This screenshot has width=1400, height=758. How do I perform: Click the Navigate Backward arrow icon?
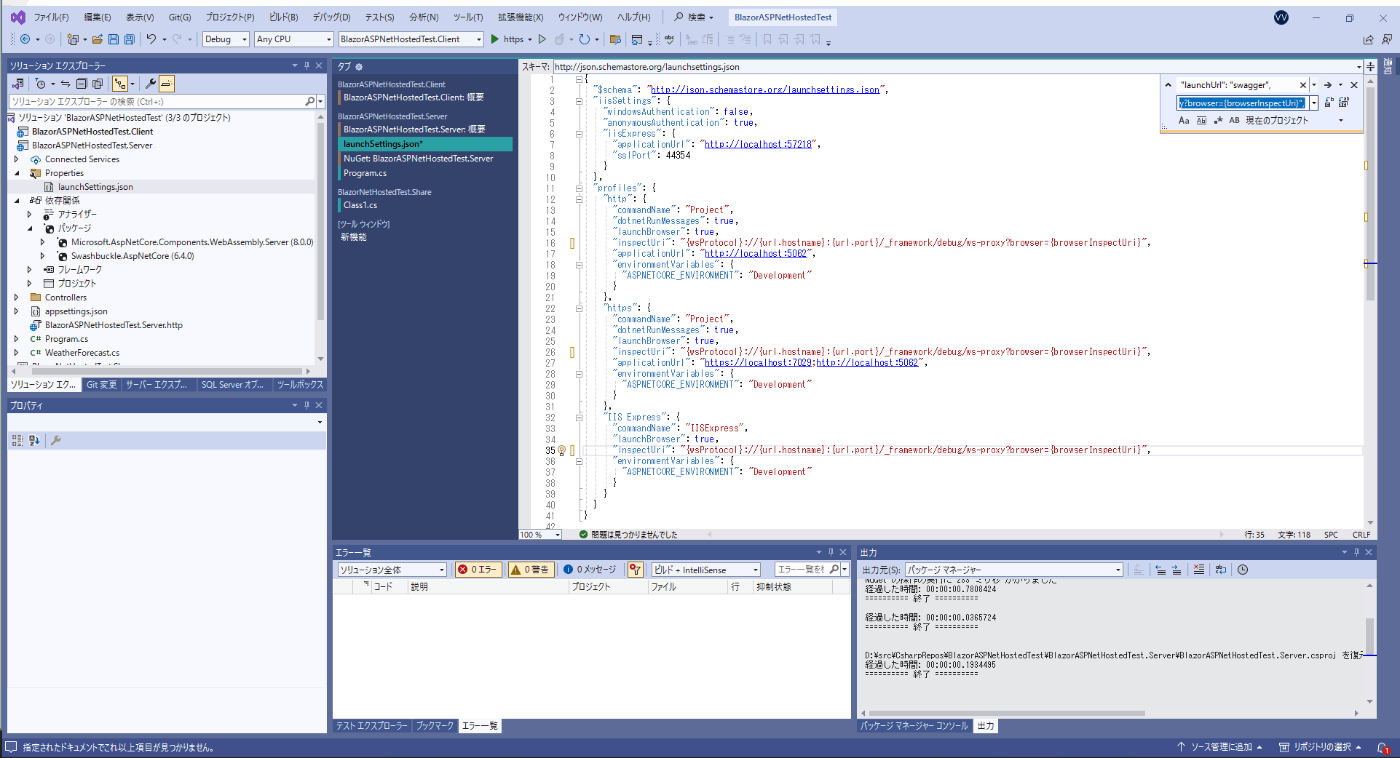coord(25,39)
